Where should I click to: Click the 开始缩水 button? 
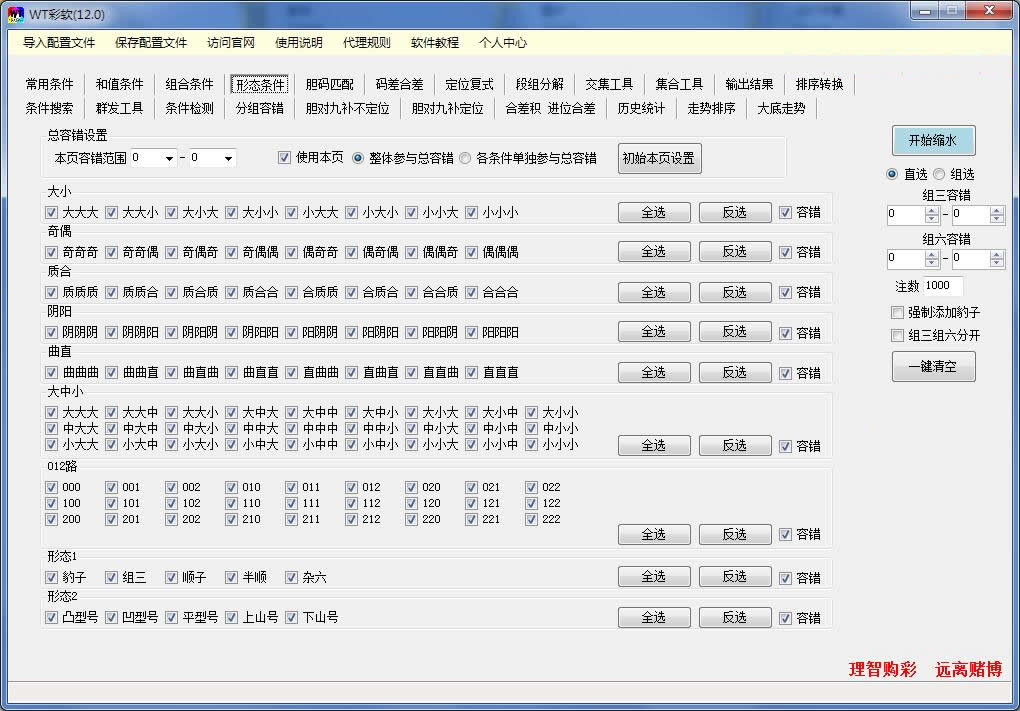932,140
